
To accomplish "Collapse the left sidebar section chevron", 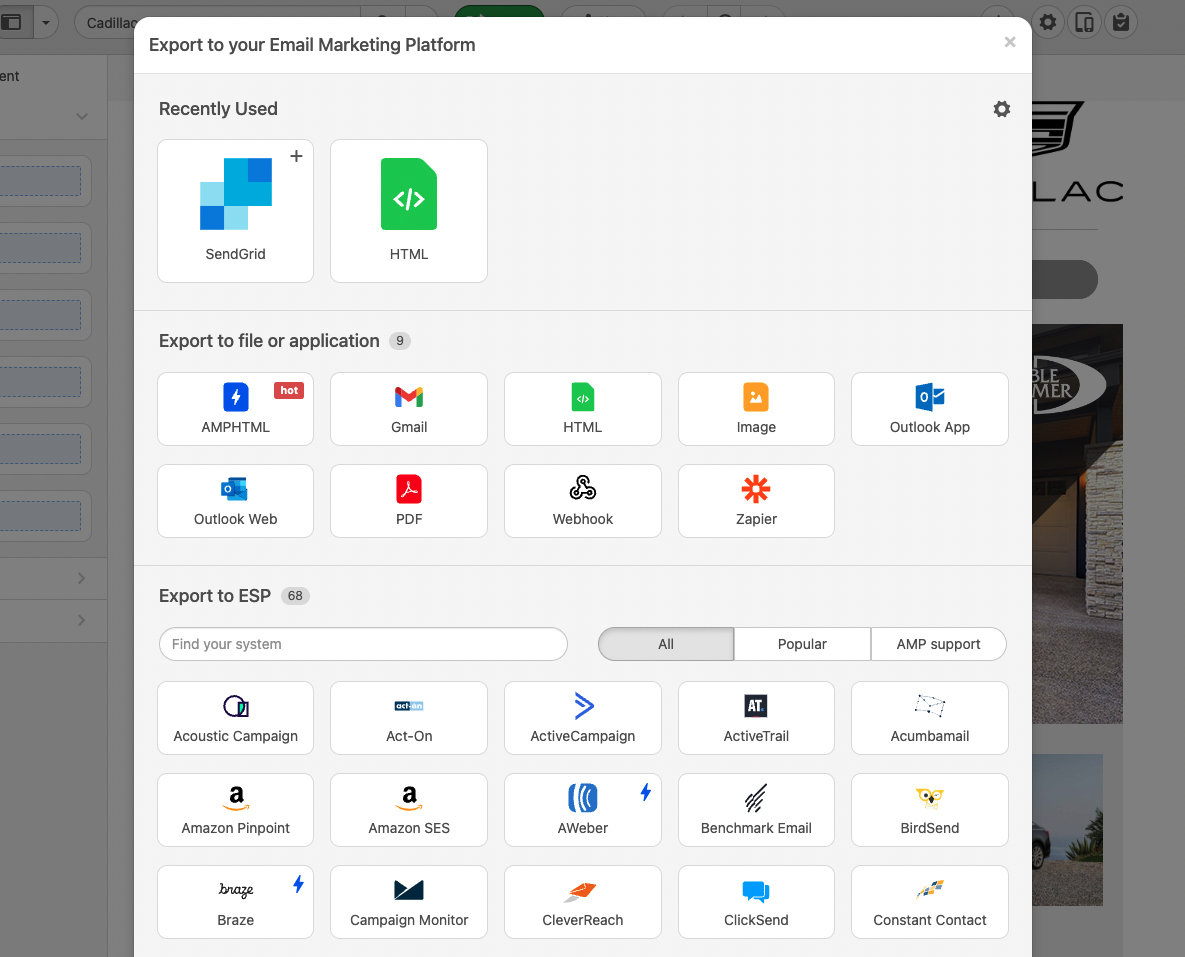I will (82, 116).
